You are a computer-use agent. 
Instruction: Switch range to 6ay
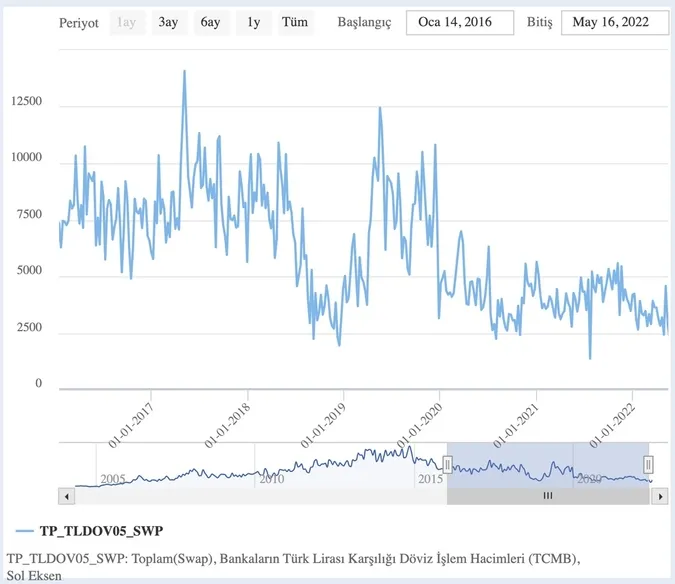tap(210, 23)
